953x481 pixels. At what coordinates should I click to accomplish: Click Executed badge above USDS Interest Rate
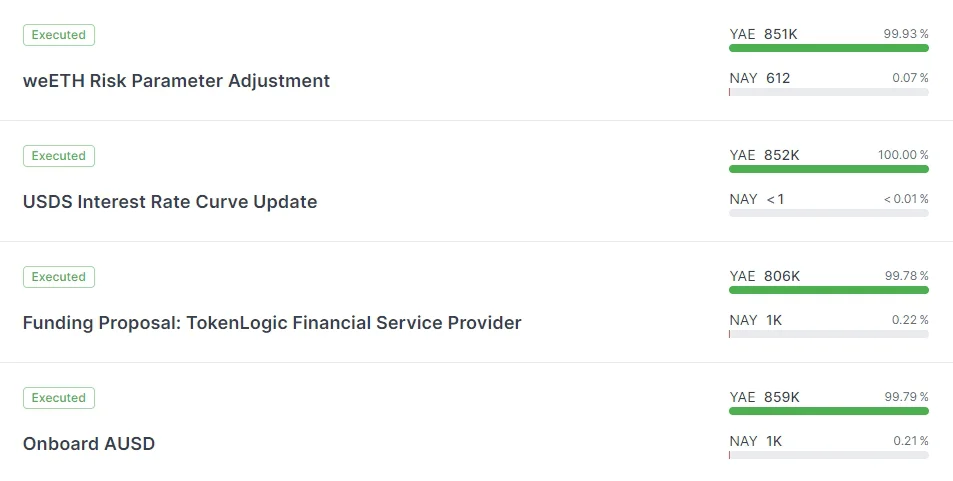click(59, 156)
